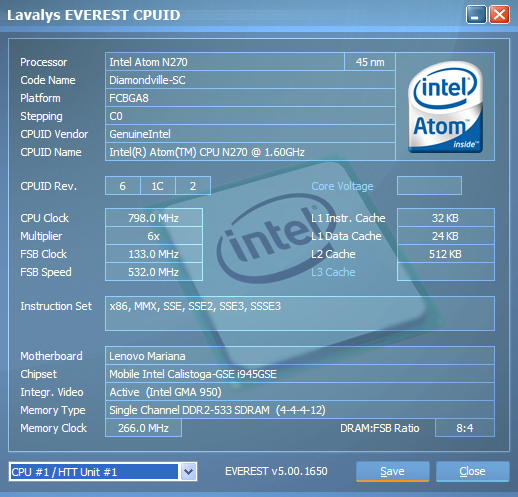Select the 45 nm process field
The image size is (518, 497).
[370, 62]
